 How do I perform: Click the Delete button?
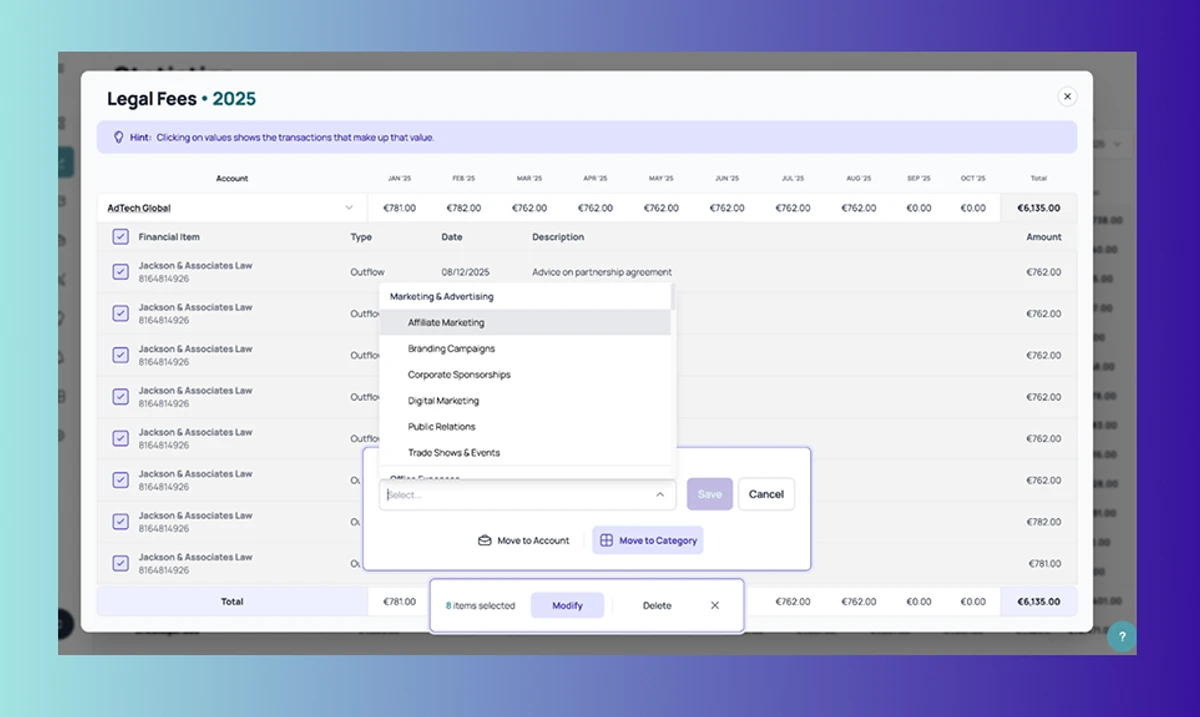click(x=657, y=605)
